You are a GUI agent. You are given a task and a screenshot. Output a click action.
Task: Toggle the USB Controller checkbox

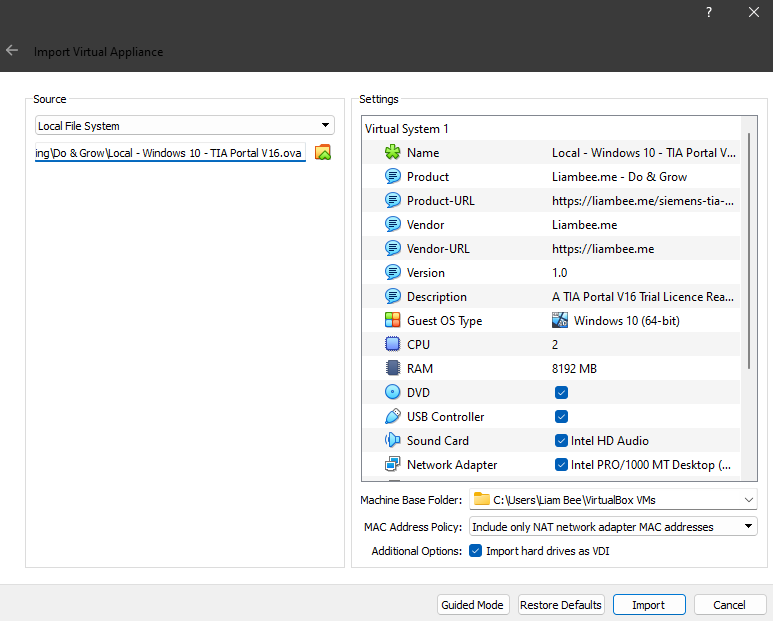point(561,417)
